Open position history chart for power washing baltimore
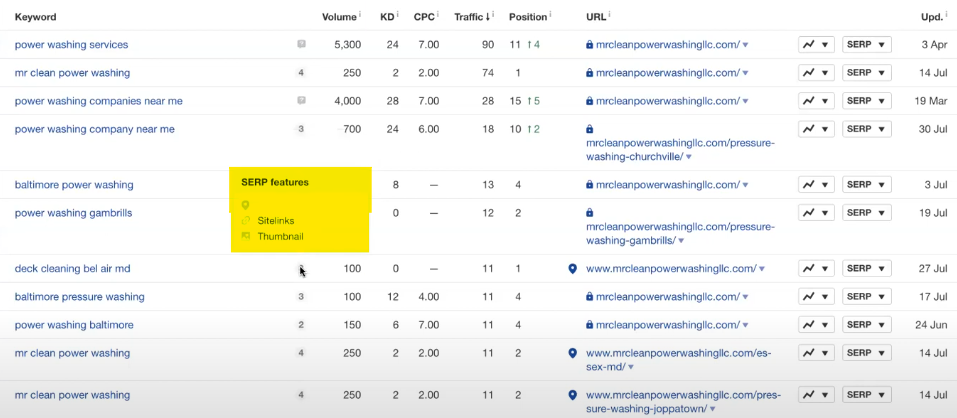Image resolution: width=957 pixels, height=418 pixels. [x=816, y=325]
